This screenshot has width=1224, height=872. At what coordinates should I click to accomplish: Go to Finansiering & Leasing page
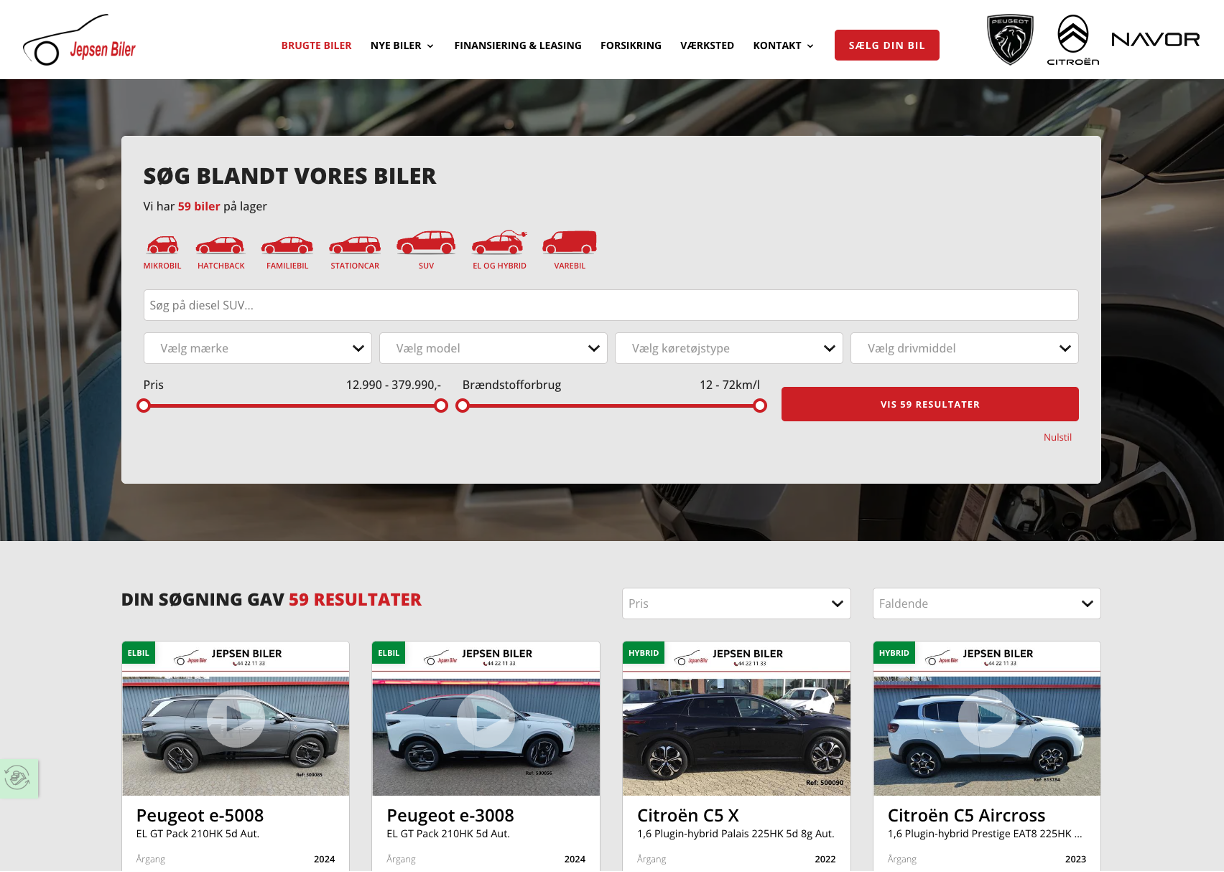[517, 46]
